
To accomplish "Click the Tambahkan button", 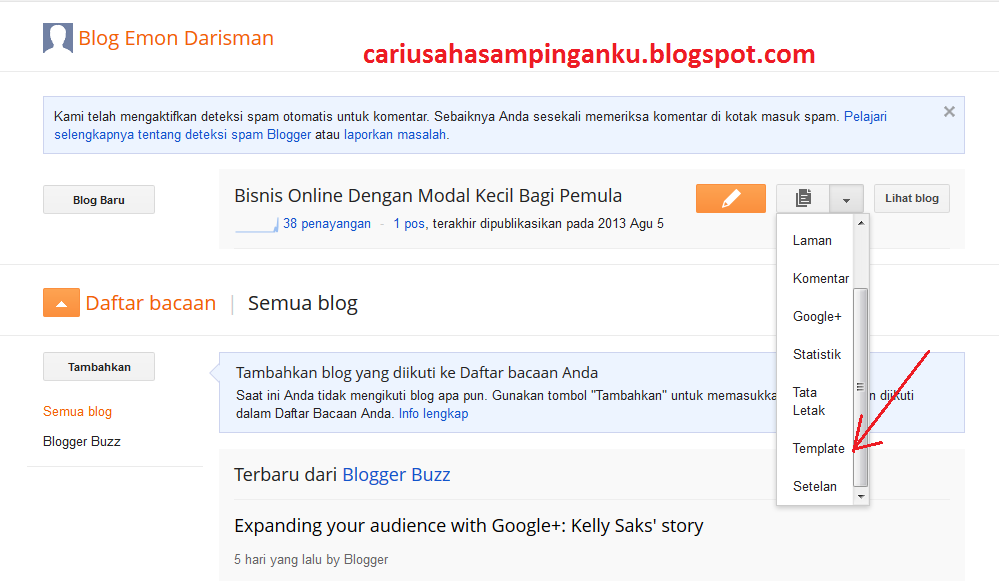I will tap(99, 367).
